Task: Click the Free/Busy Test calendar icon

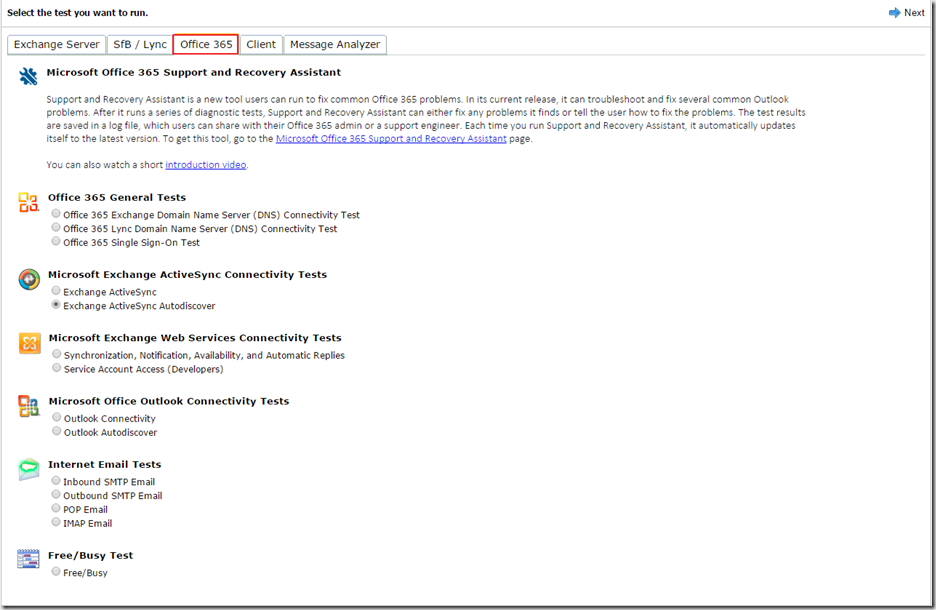Action: (x=29, y=559)
